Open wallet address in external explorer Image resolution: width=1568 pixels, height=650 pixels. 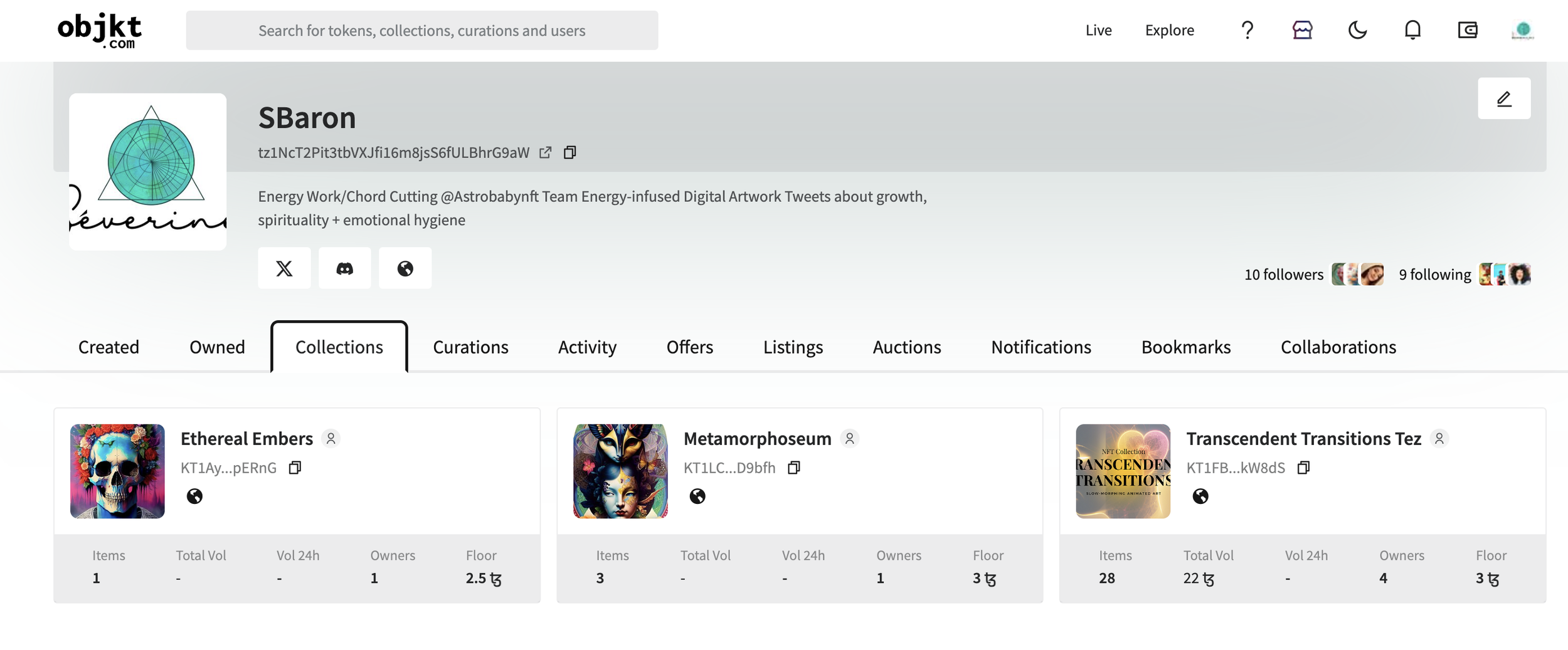(545, 152)
